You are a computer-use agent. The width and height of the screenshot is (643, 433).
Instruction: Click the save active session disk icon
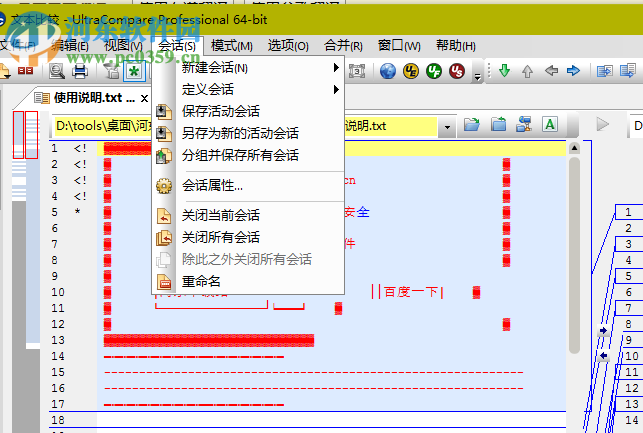coord(164,112)
